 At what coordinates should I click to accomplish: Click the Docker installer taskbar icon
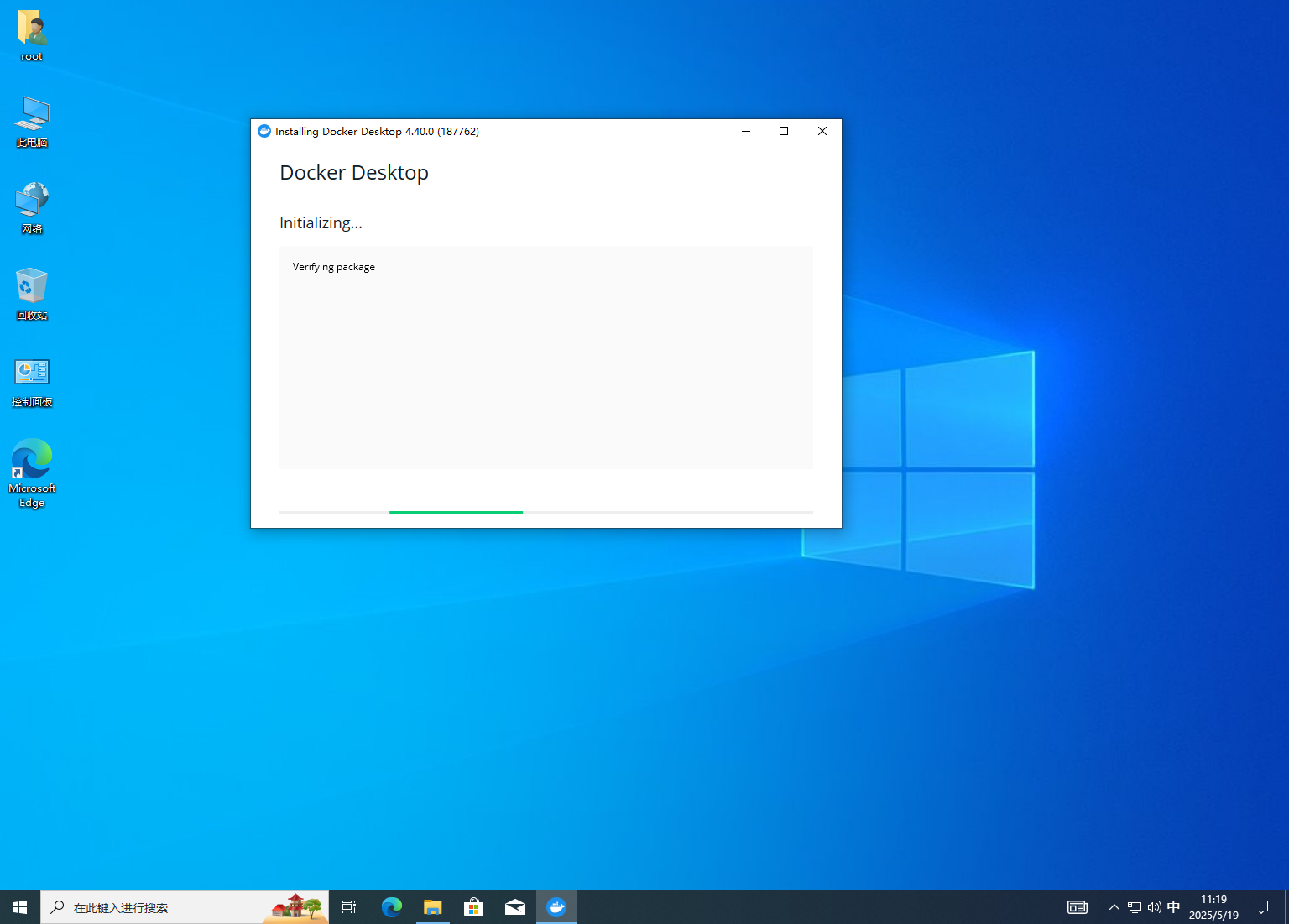(x=556, y=907)
